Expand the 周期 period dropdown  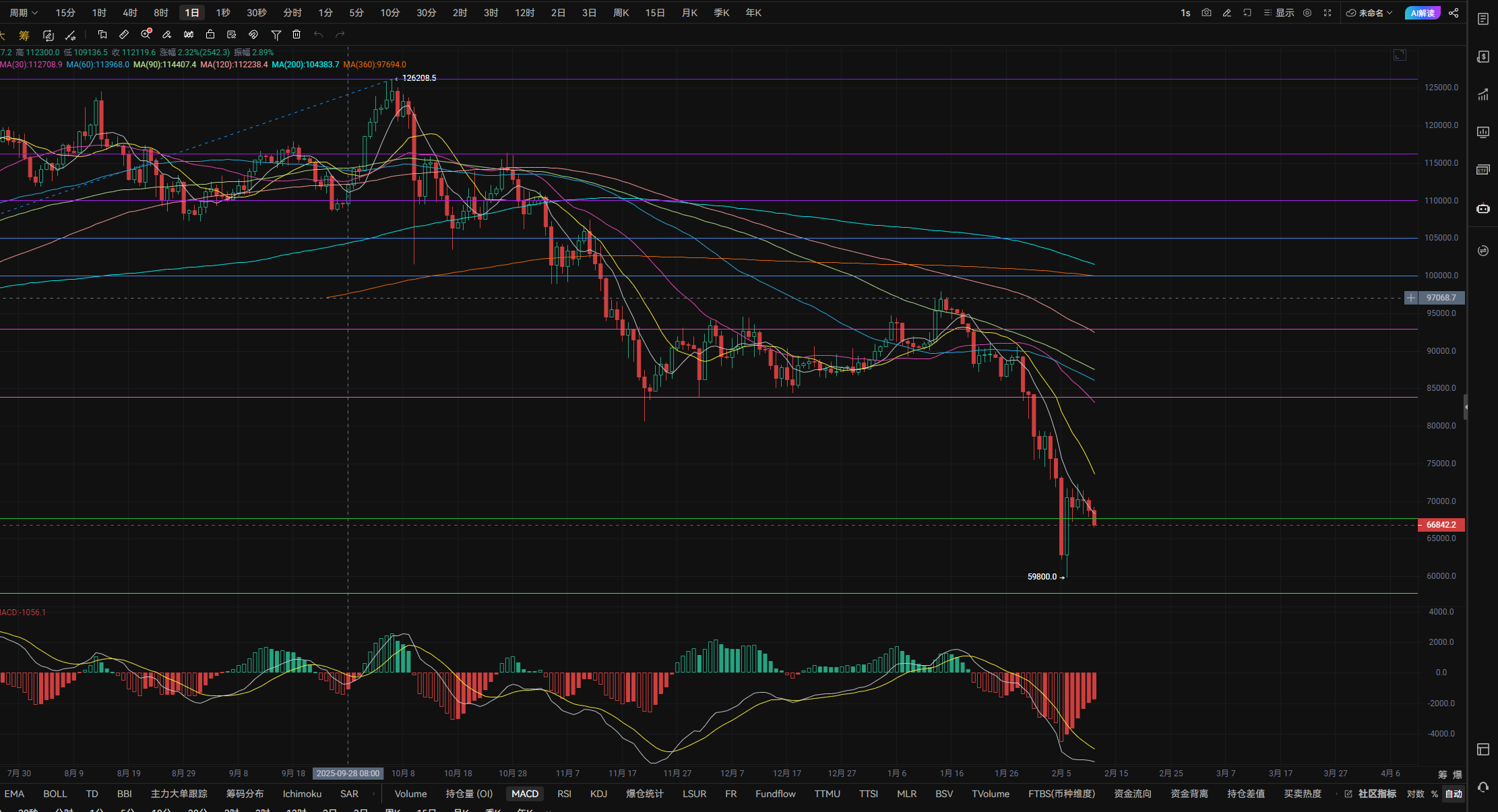(x=24, y=13)
